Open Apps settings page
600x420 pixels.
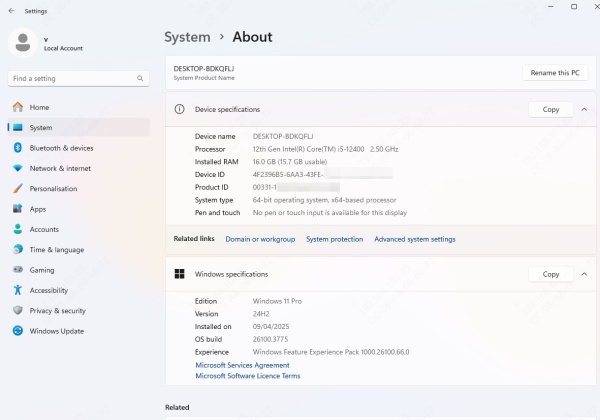[x=78, y=209]
